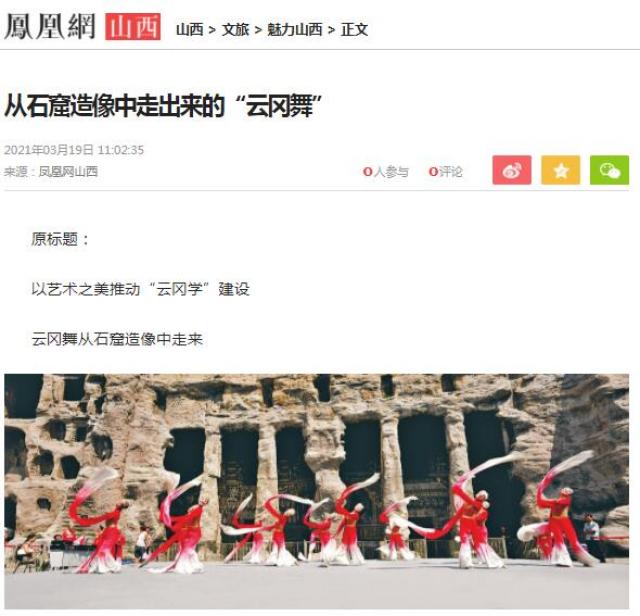Open the 0评论 comments link
The image size is (640, 616).
click(445, 172)
